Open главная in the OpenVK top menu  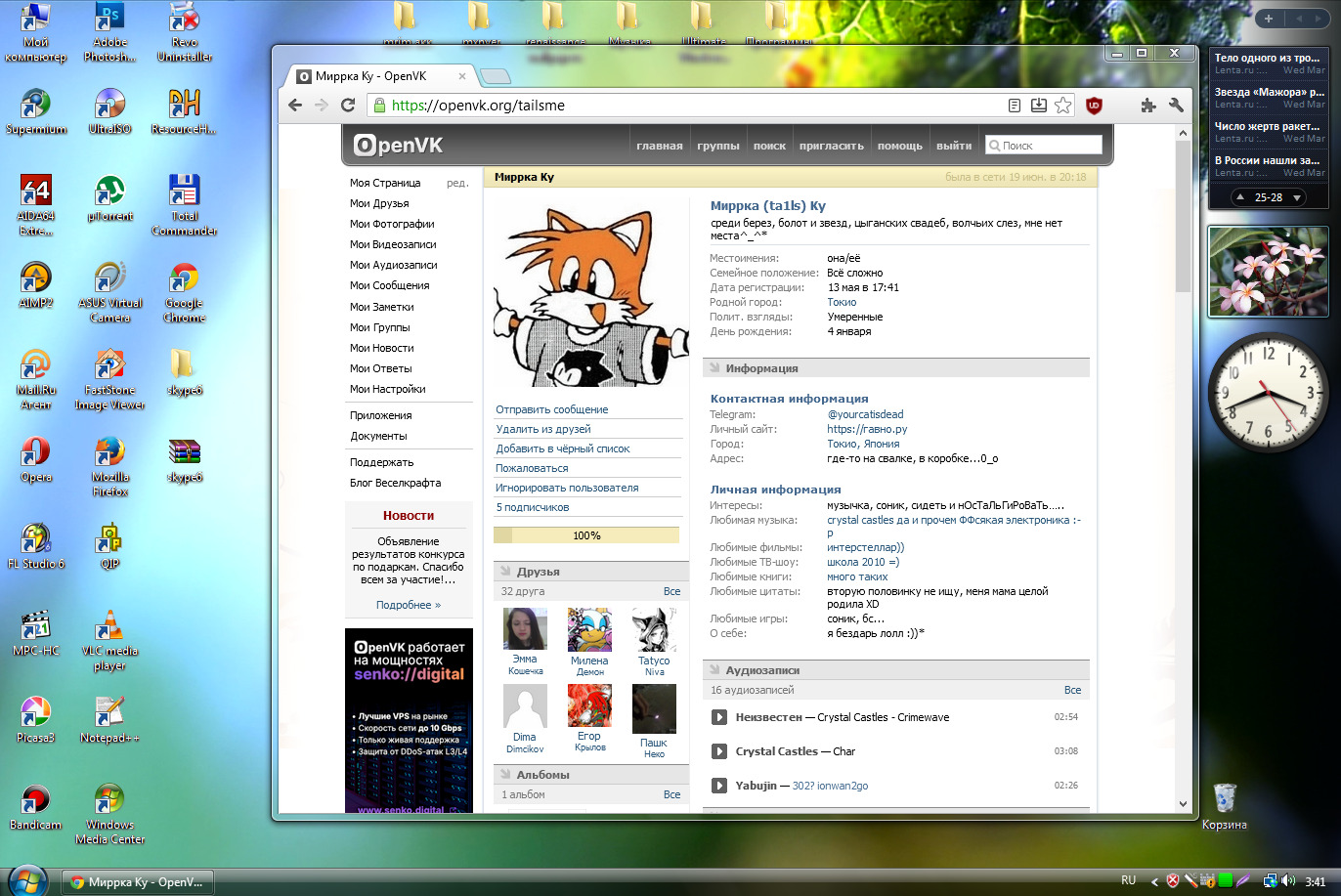tap(660, 146)
